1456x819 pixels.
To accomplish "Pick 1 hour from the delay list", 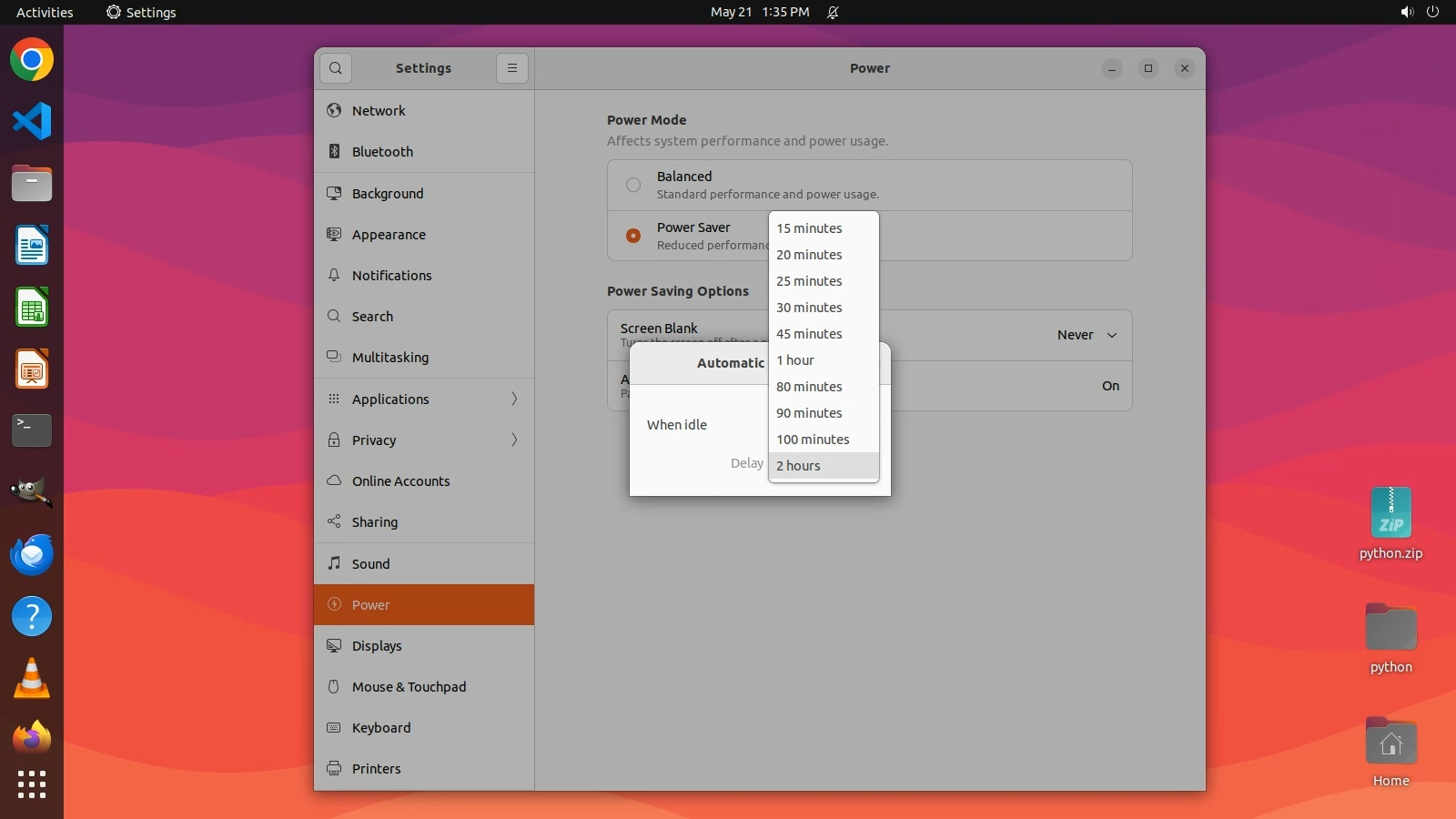I will point(795,360).
